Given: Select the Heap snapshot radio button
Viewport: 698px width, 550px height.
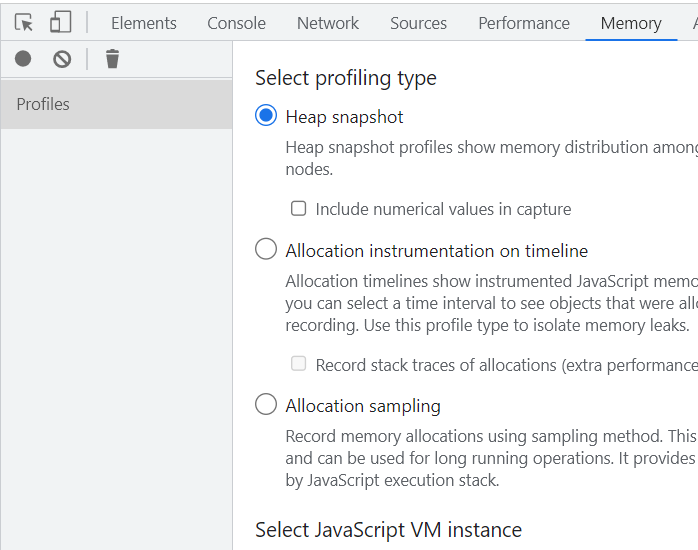Looking at the screenshot, I should [x=266, y=116].
